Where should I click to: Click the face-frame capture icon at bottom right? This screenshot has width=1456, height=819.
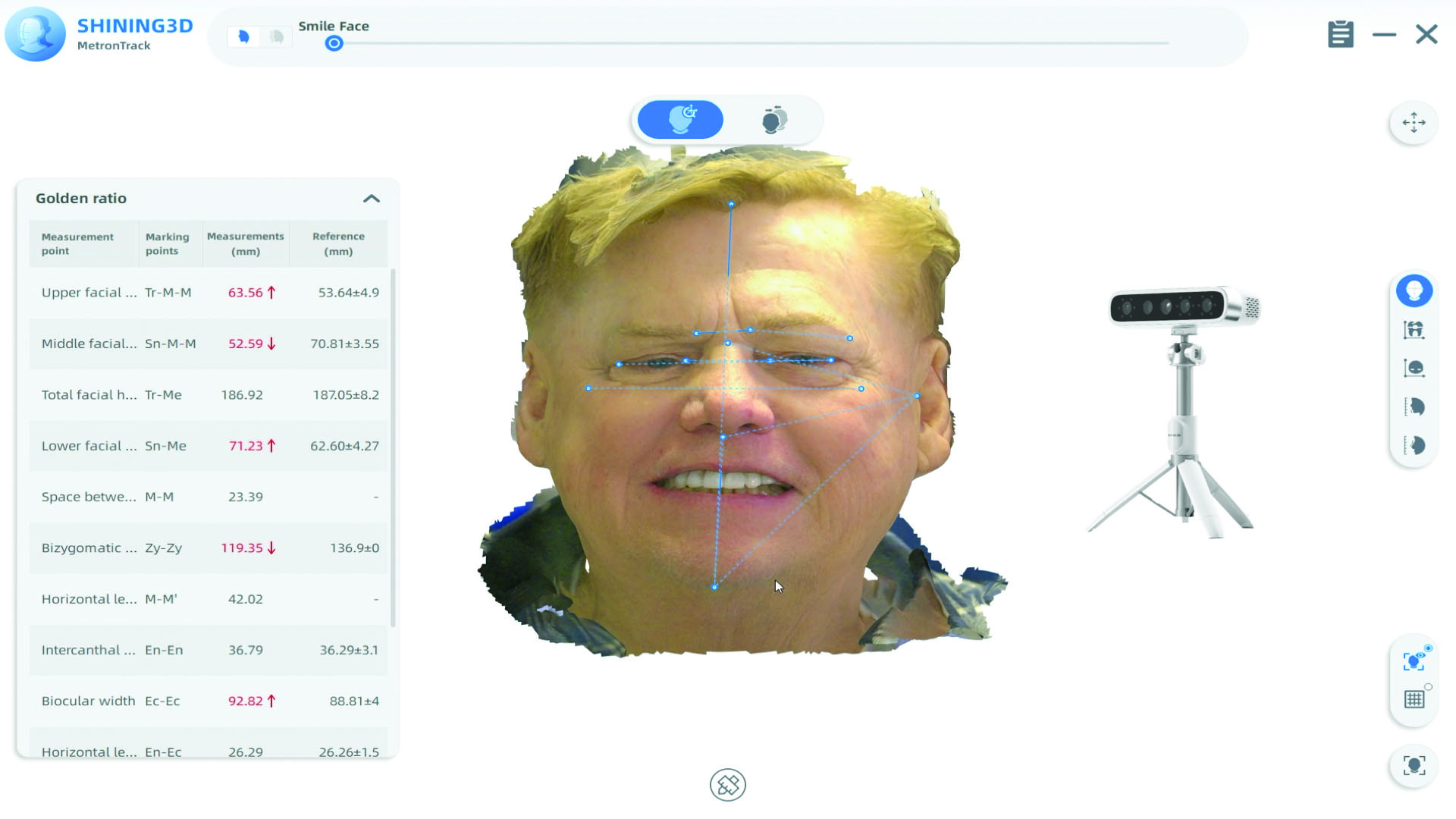tap(1414, 766)
